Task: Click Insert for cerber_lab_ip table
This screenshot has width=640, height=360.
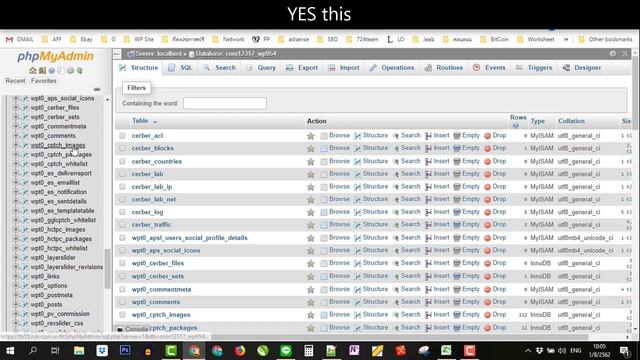Action: point(437,187)
